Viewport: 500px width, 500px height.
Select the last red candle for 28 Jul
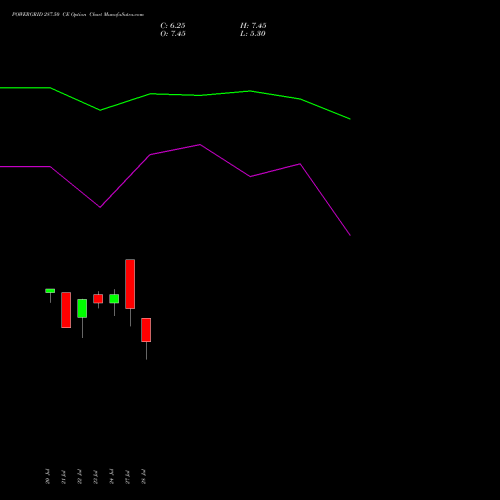click(x=146, y=330)
